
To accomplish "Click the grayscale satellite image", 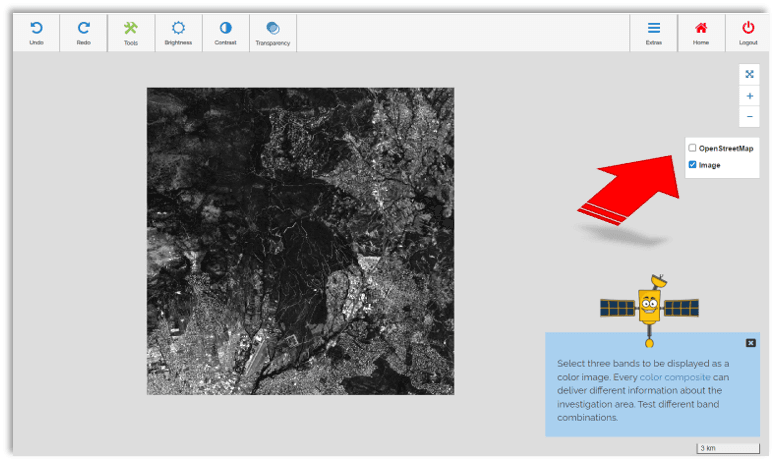I will [x=300, y=241].
